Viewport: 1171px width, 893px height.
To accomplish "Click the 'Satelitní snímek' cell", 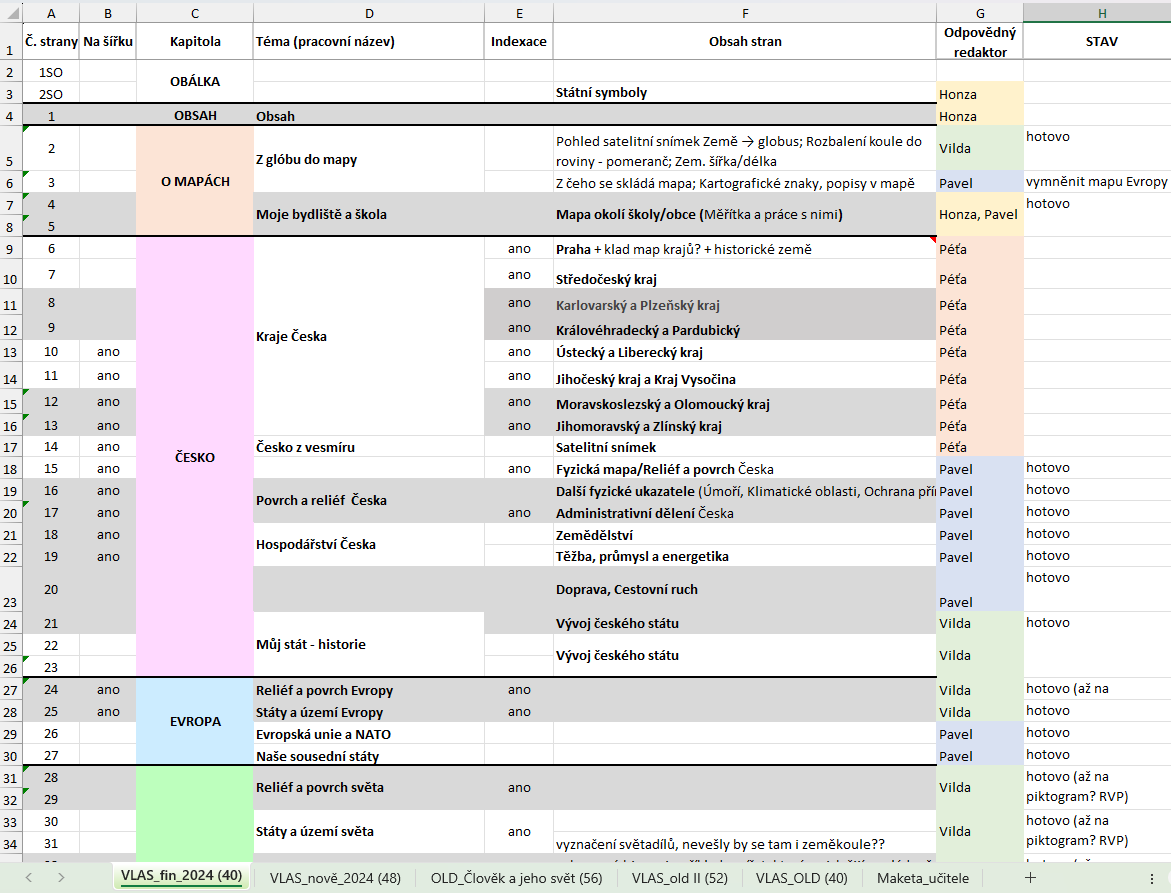I will [x=745, y=446].
